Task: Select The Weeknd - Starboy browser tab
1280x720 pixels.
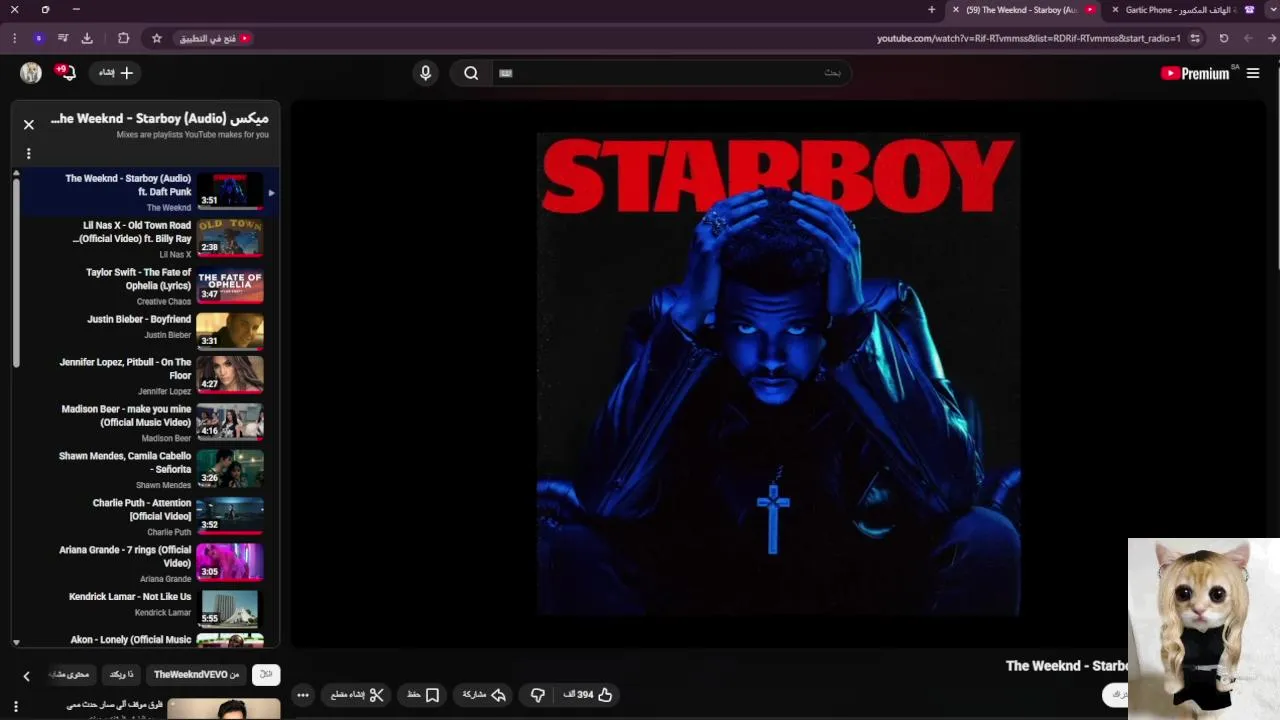Action: point(1021,10)
